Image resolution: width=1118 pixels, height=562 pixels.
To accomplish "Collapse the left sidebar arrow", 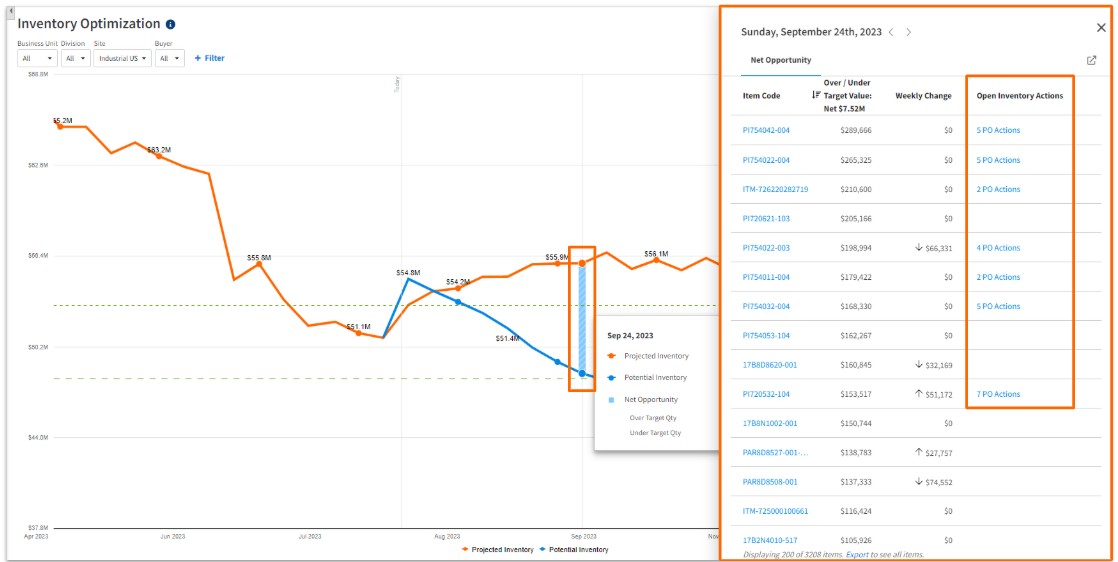I will coord(11,11).
